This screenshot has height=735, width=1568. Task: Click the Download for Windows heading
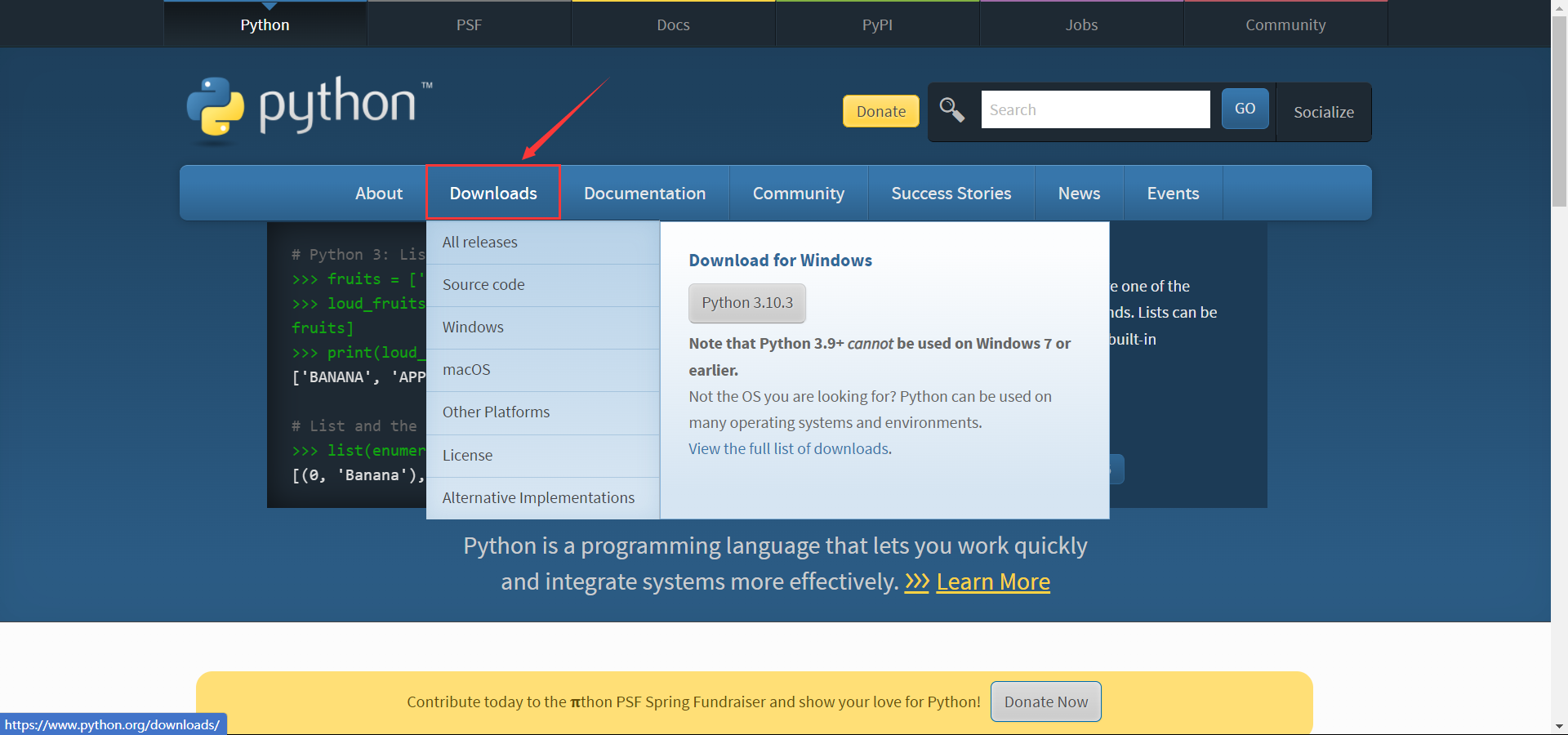point(781,261)
